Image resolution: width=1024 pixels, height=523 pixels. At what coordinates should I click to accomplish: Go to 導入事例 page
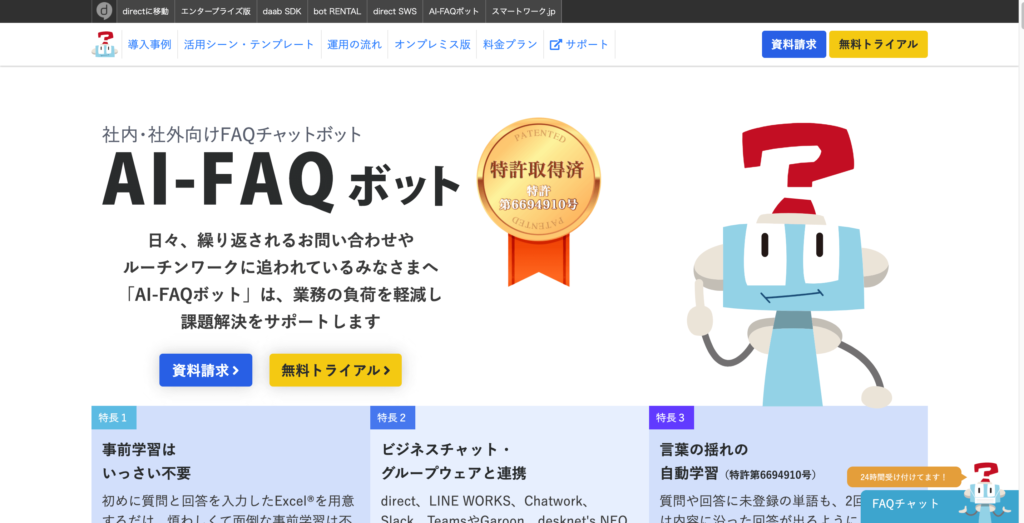(150, 44)
